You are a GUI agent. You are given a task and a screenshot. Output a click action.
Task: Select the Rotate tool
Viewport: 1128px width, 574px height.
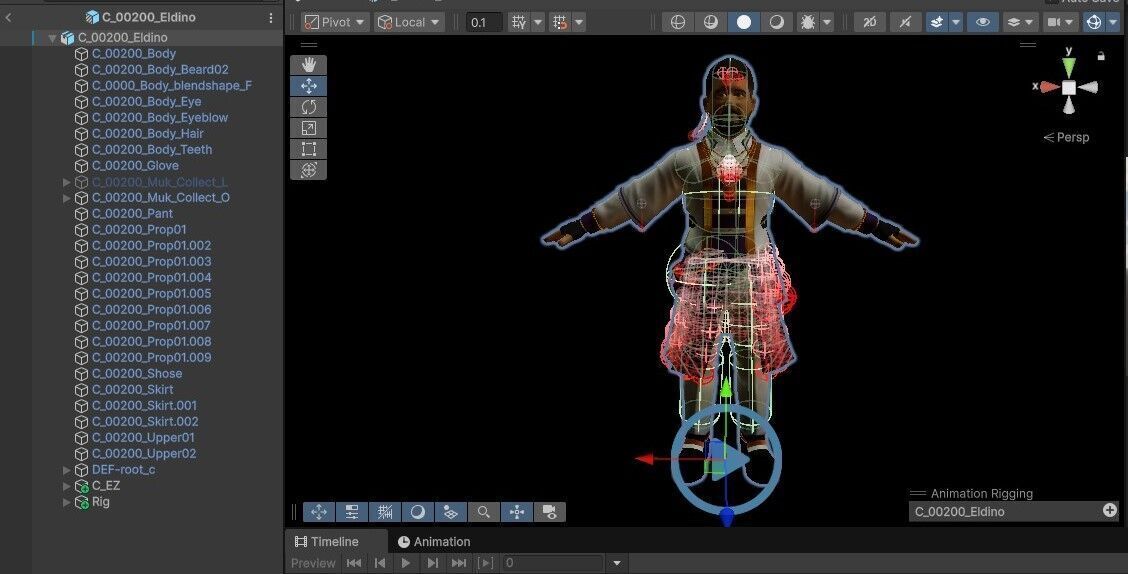click(x=309, y=107)
